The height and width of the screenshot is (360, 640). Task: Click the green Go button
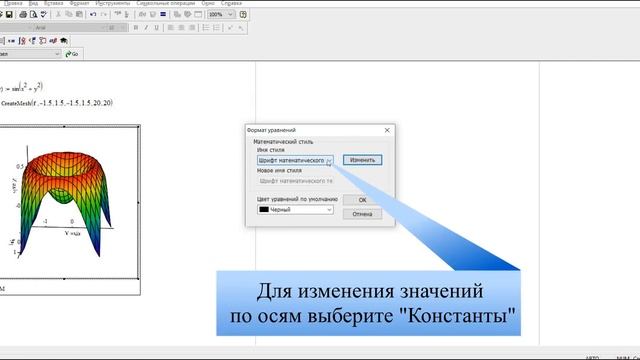tap(72, 54)
